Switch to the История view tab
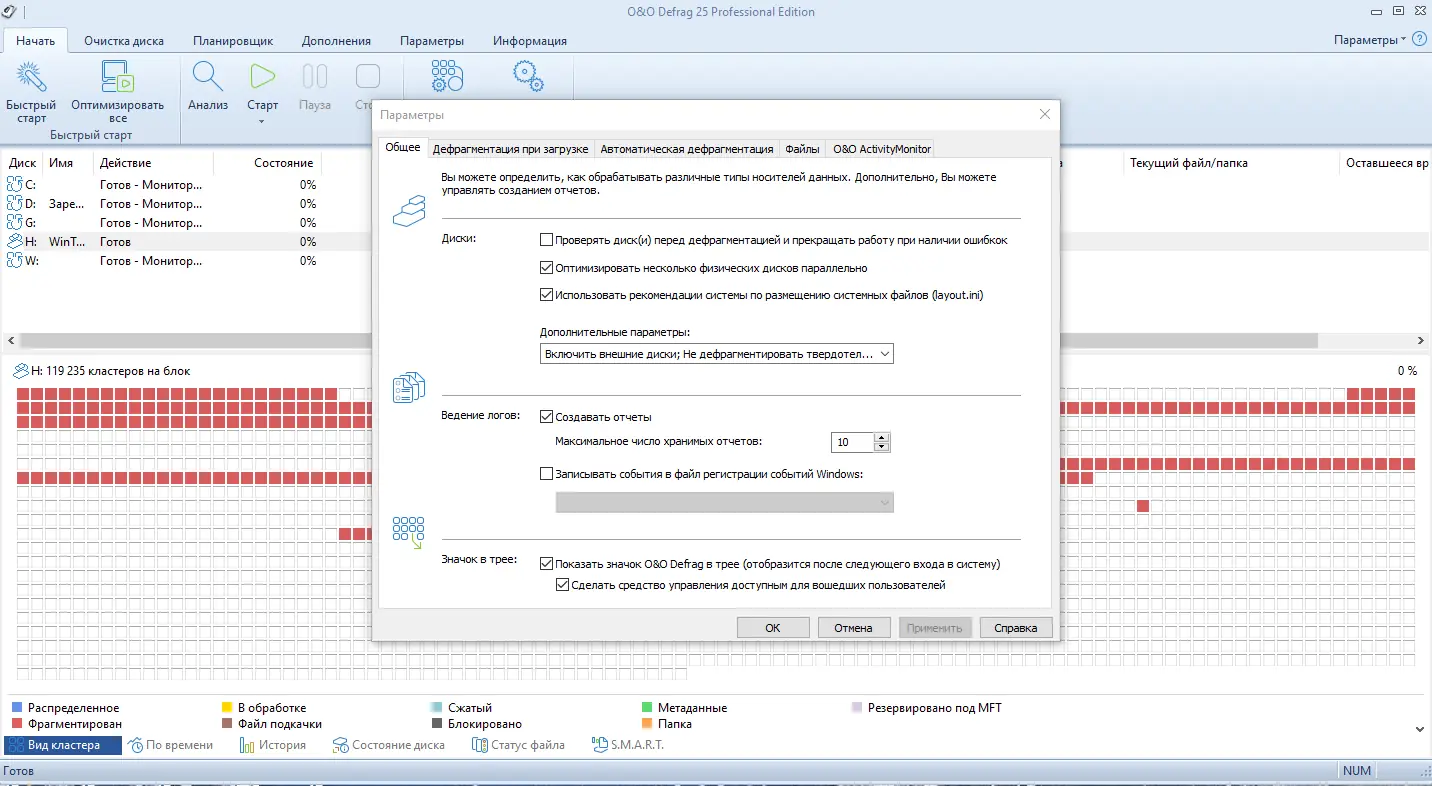Image resolution: width=1432 pixels, height=786 pixels. pyautogui.click(x=273, y=745)
